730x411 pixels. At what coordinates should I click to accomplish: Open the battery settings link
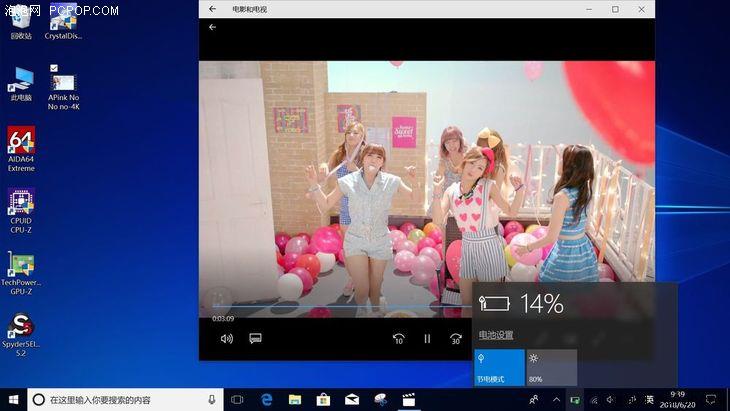tap(496, 335)
